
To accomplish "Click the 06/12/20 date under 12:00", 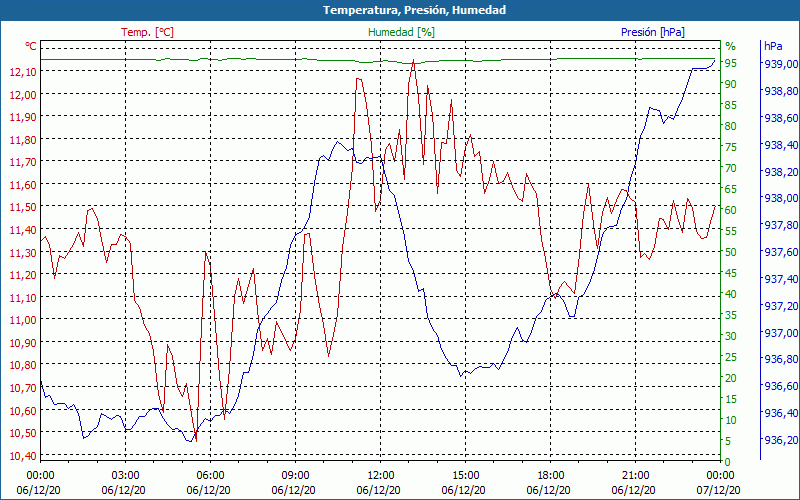I will coord(379,491).
